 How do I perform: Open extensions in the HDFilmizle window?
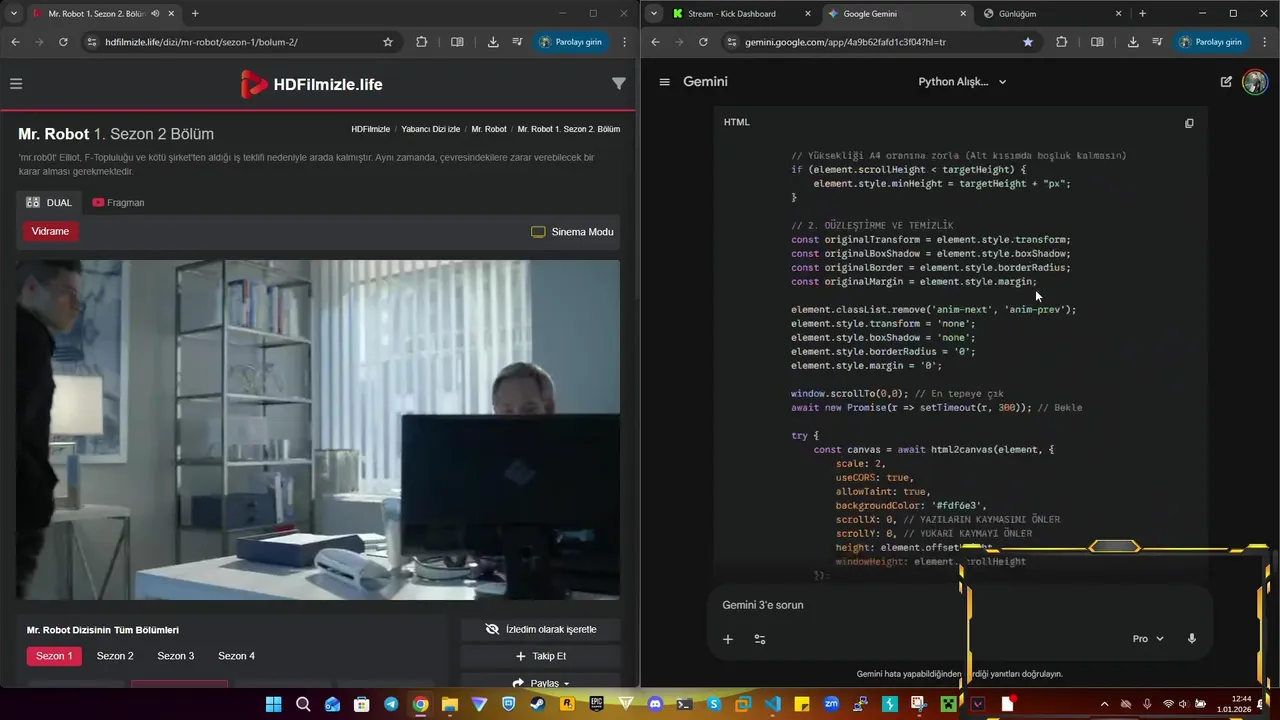(421, 42)
